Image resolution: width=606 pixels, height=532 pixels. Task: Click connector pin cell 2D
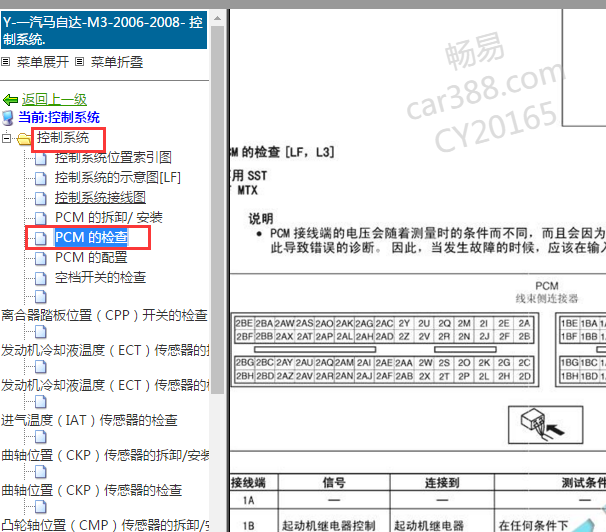[x=524, y=376]
